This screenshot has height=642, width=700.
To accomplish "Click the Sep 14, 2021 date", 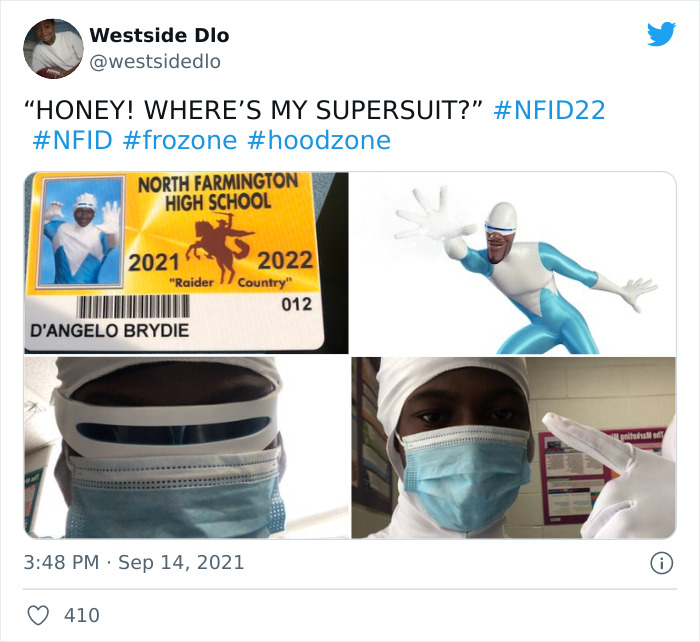I will [x=181, y=562].
